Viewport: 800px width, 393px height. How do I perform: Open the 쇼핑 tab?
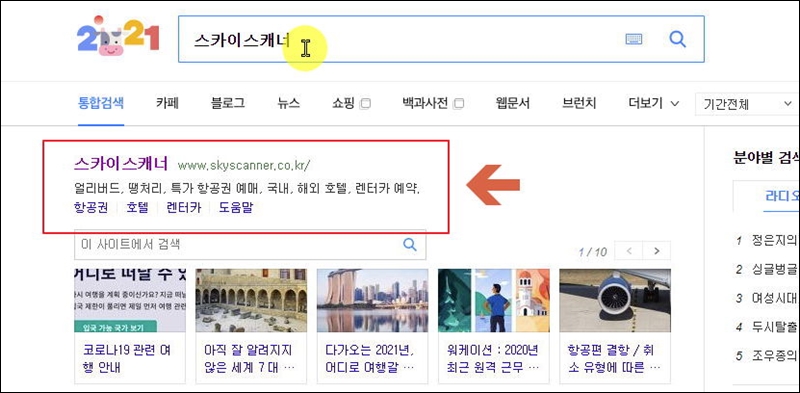click(343, 104)
